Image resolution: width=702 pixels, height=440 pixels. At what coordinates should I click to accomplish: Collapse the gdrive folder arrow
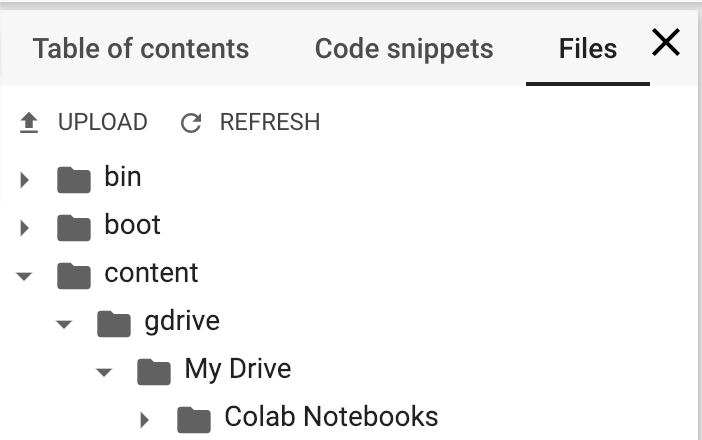tap(64, 324)
